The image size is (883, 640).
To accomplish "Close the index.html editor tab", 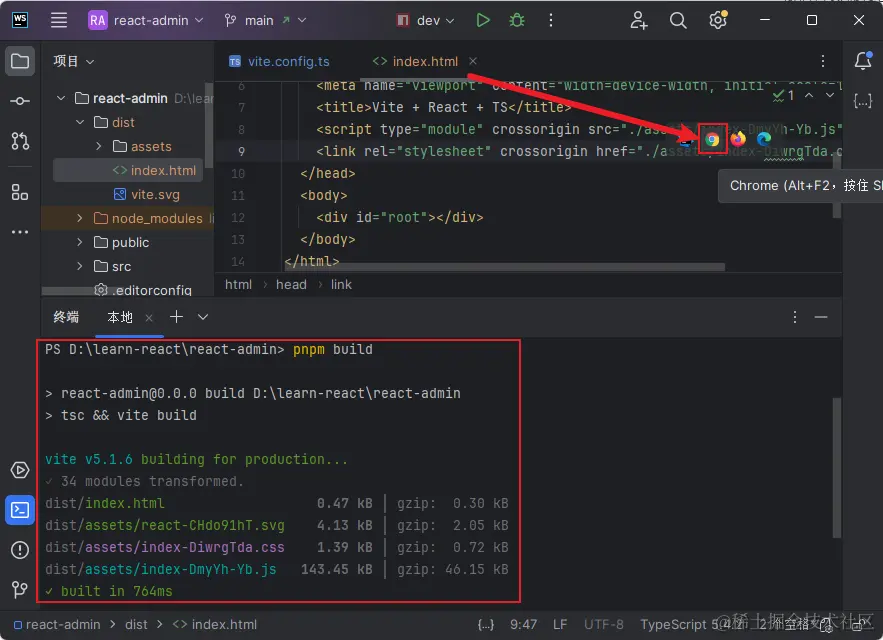I will [x=473, y=61].
